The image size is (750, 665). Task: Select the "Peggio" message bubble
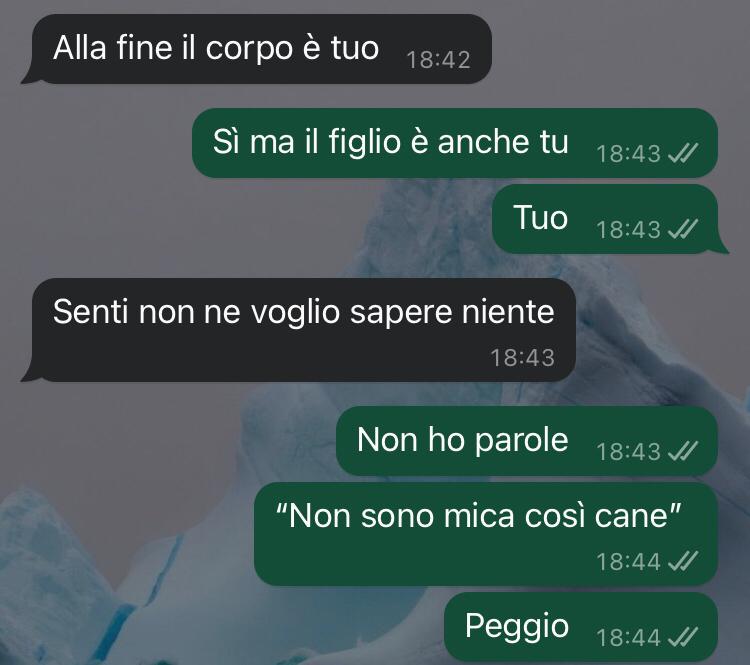[x=581, y=626]
